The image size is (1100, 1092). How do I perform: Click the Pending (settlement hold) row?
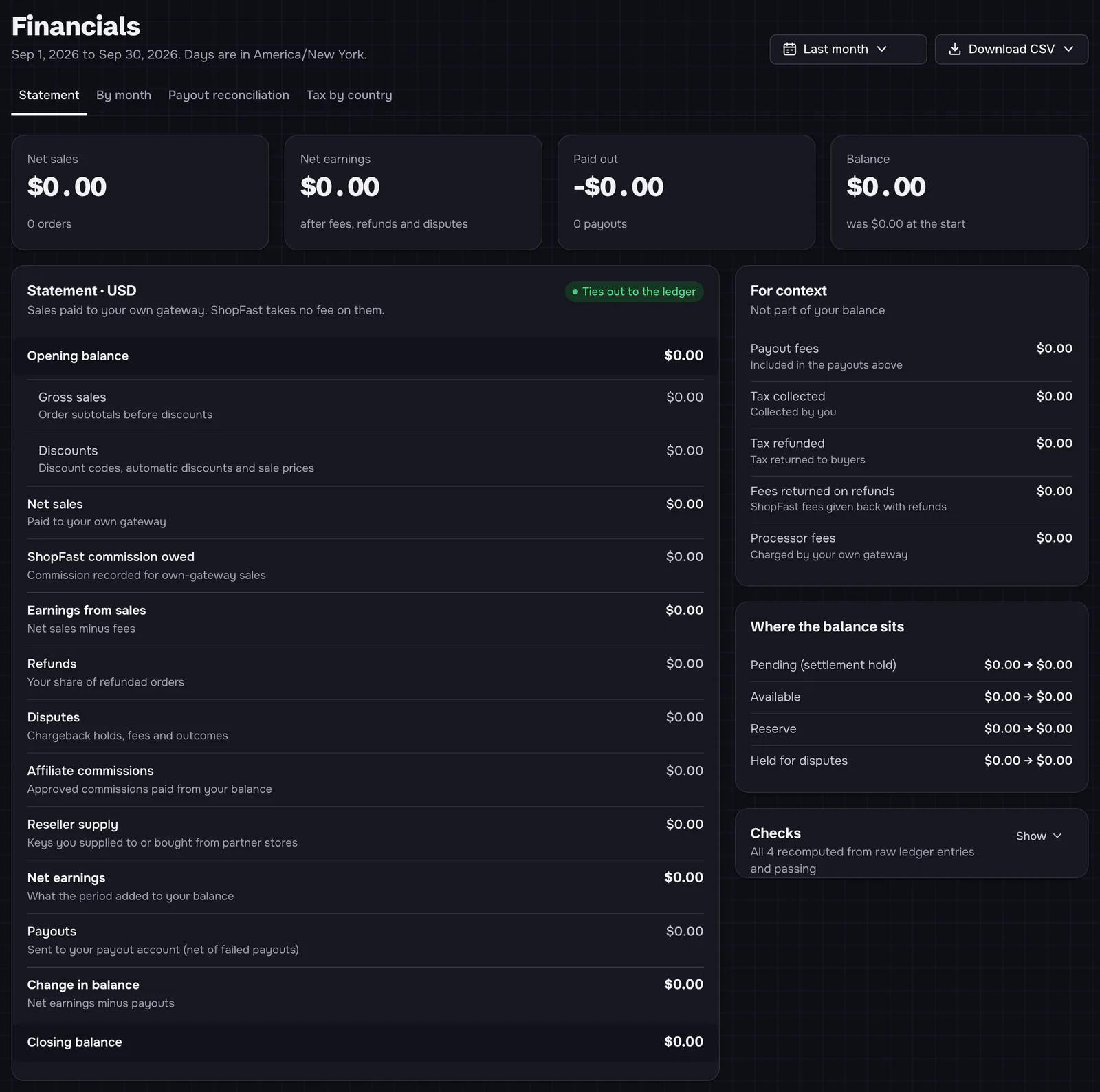click(x=911, y=665)
